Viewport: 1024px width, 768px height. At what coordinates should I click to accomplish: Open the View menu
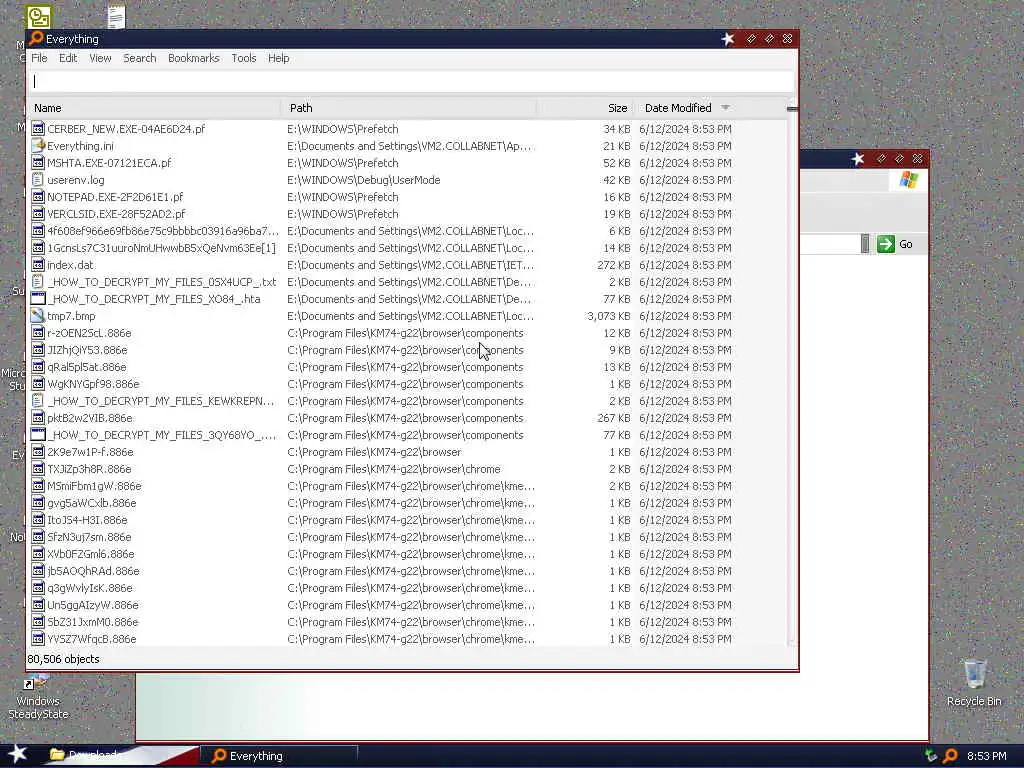coord(100,58)
